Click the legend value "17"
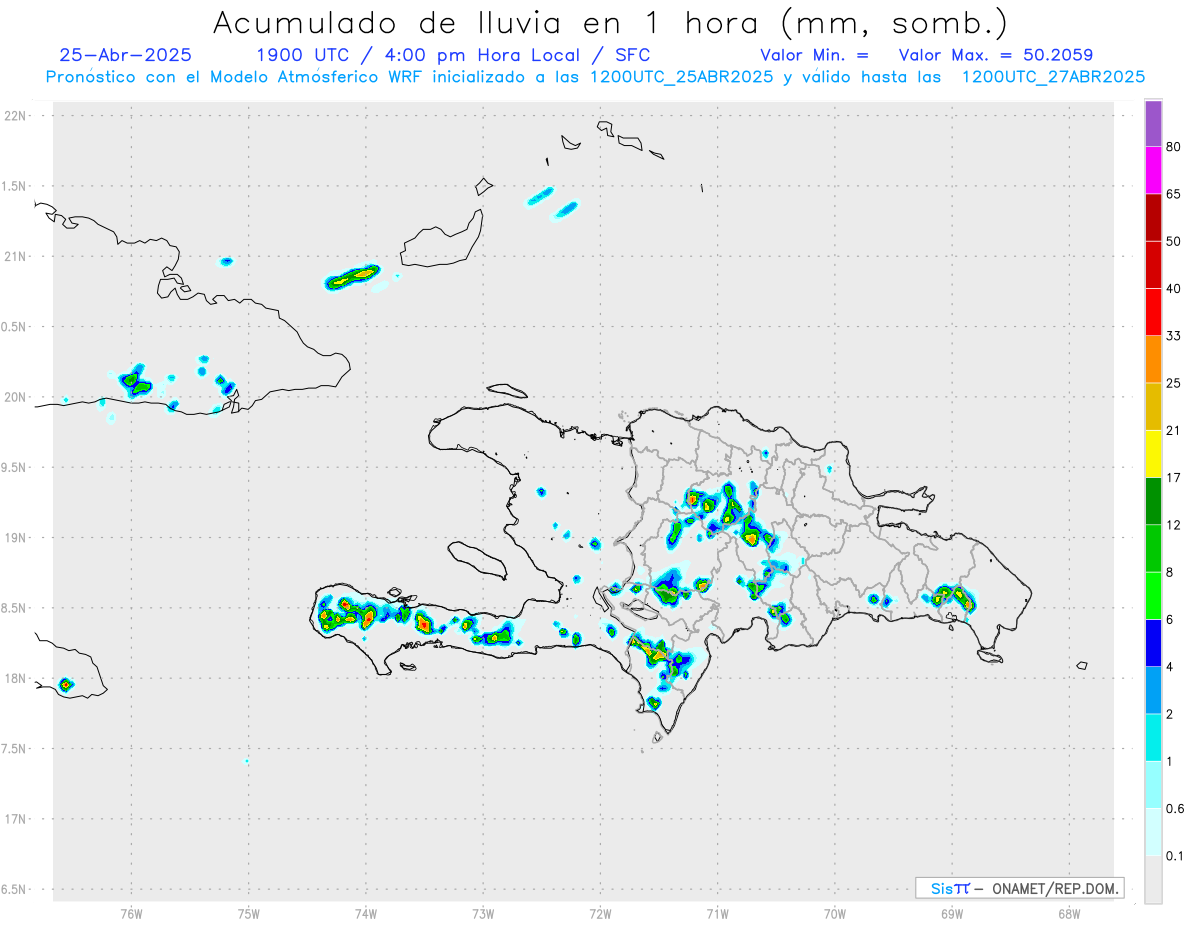This screenshot has width=1200, height=927. [1174, 478]
